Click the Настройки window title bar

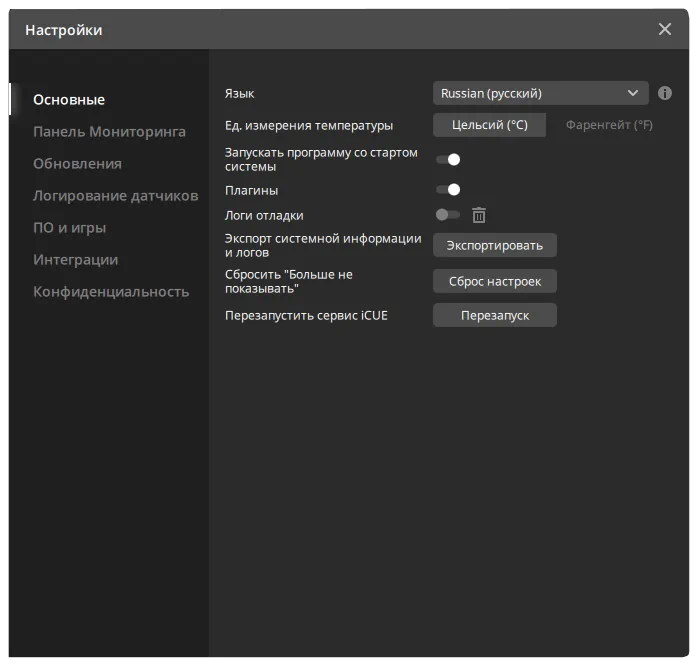point(300,30)
